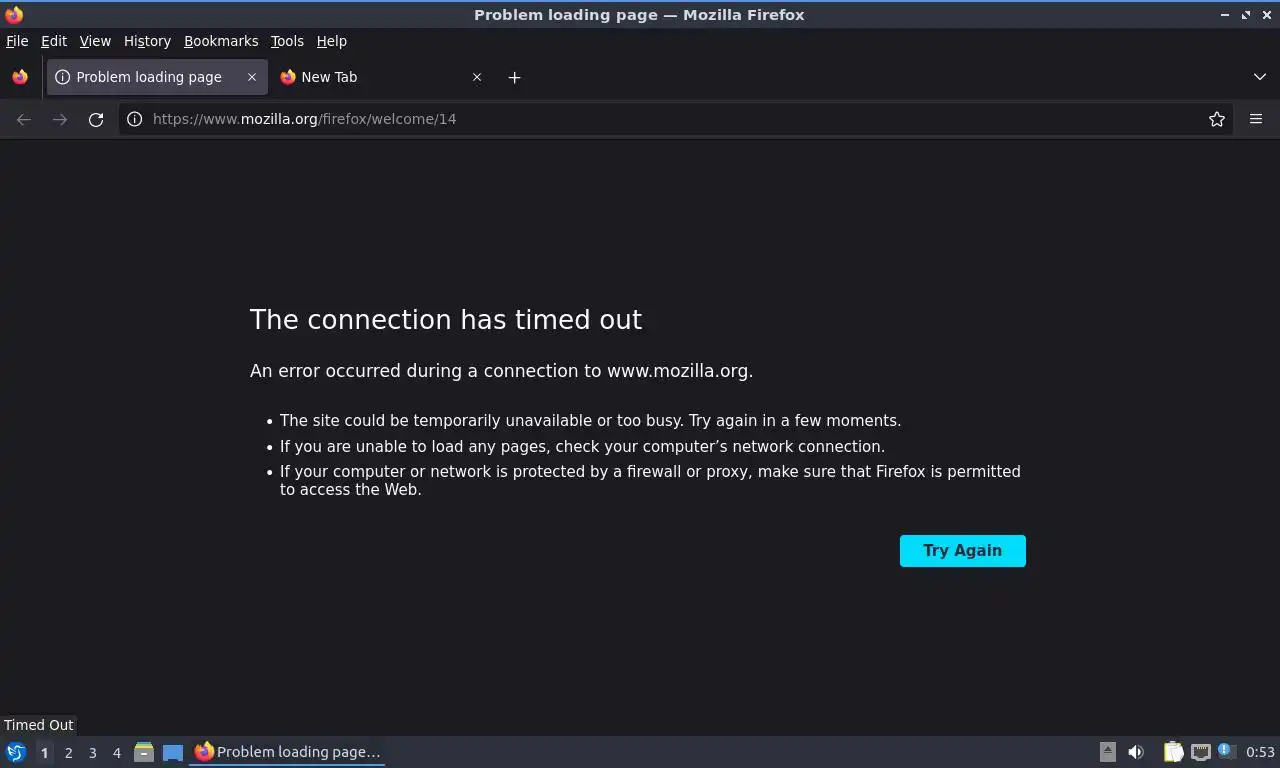Go forward one page

coord(60,119)
